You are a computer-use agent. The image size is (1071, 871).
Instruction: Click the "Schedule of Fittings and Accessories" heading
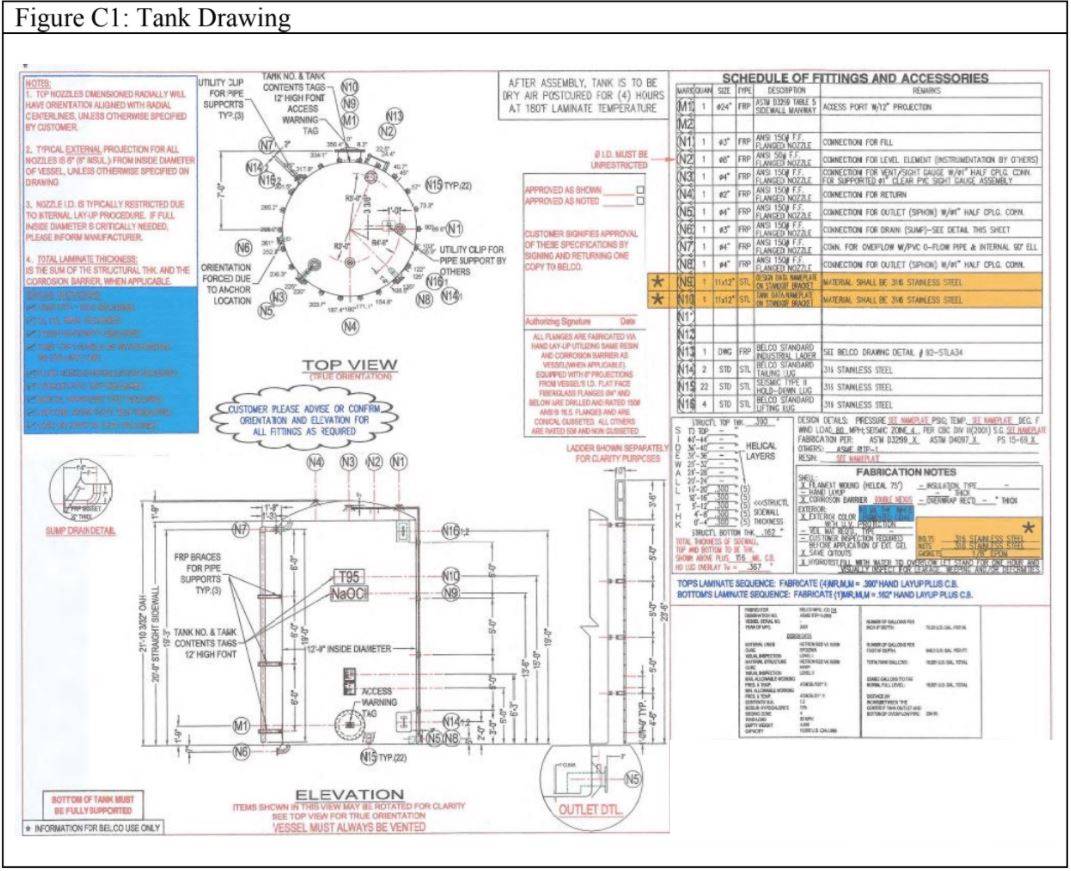pyautogui.click(x=855, y=78)
